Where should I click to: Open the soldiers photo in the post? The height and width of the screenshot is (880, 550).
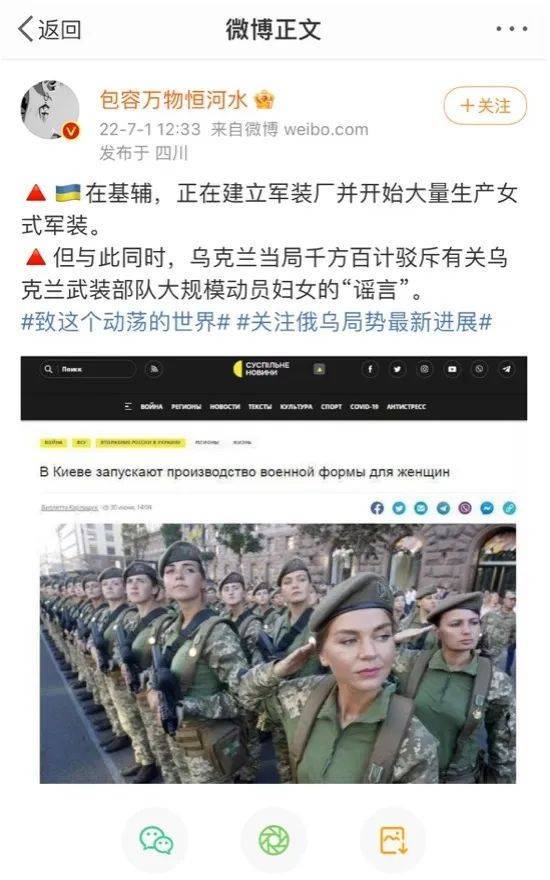pyautogui.click(x=278, y=653)
